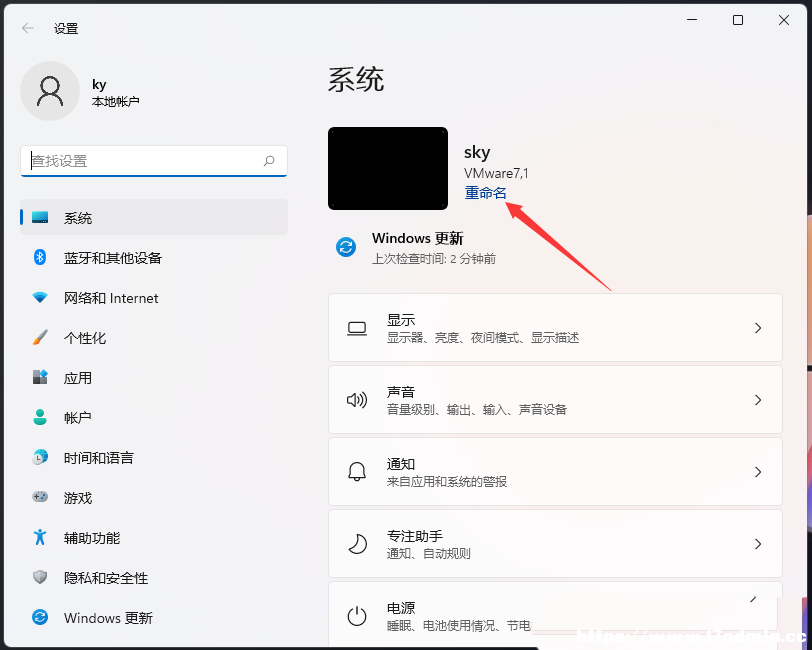Click the blue sync icon near Windows 更新 status
Viewport: 812px width, 650px height.
pos(345,247)
